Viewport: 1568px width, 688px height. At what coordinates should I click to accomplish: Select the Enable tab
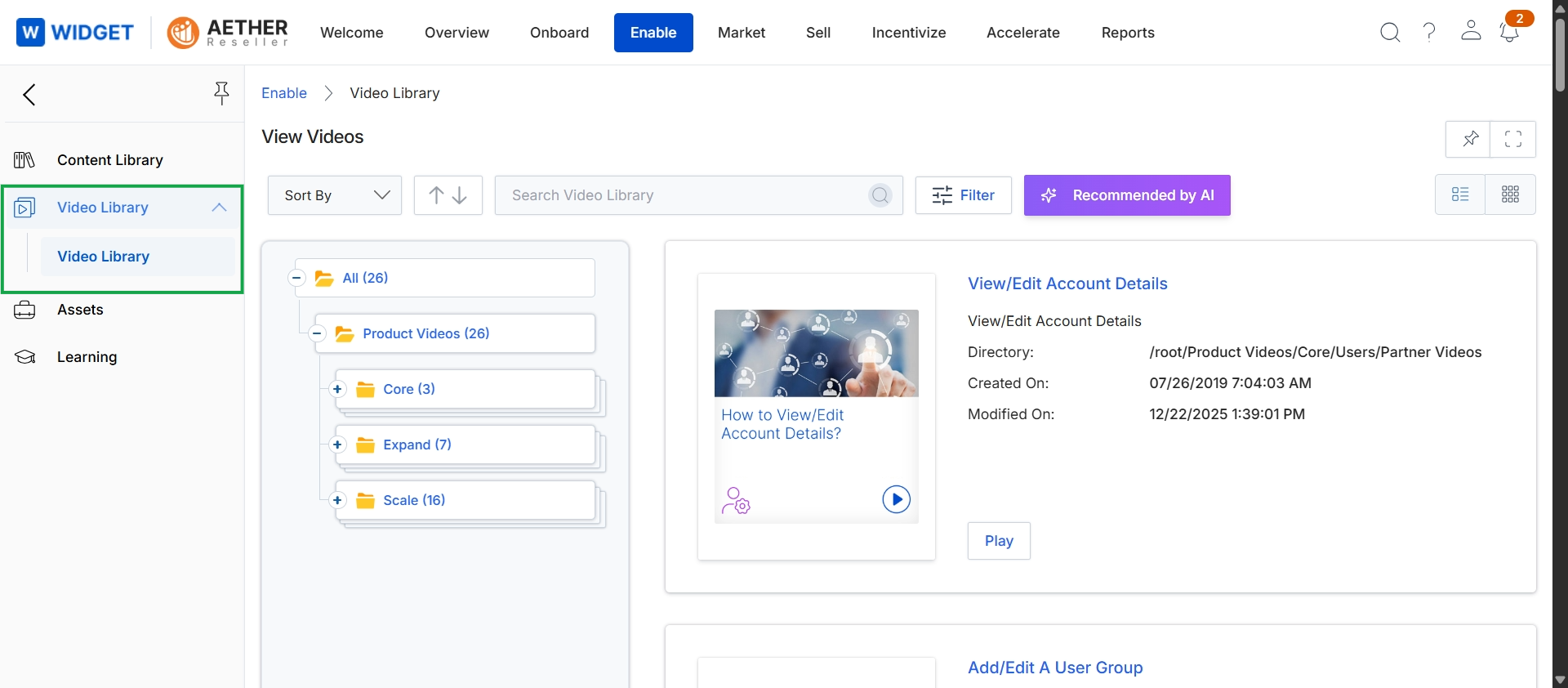(653, 33)
